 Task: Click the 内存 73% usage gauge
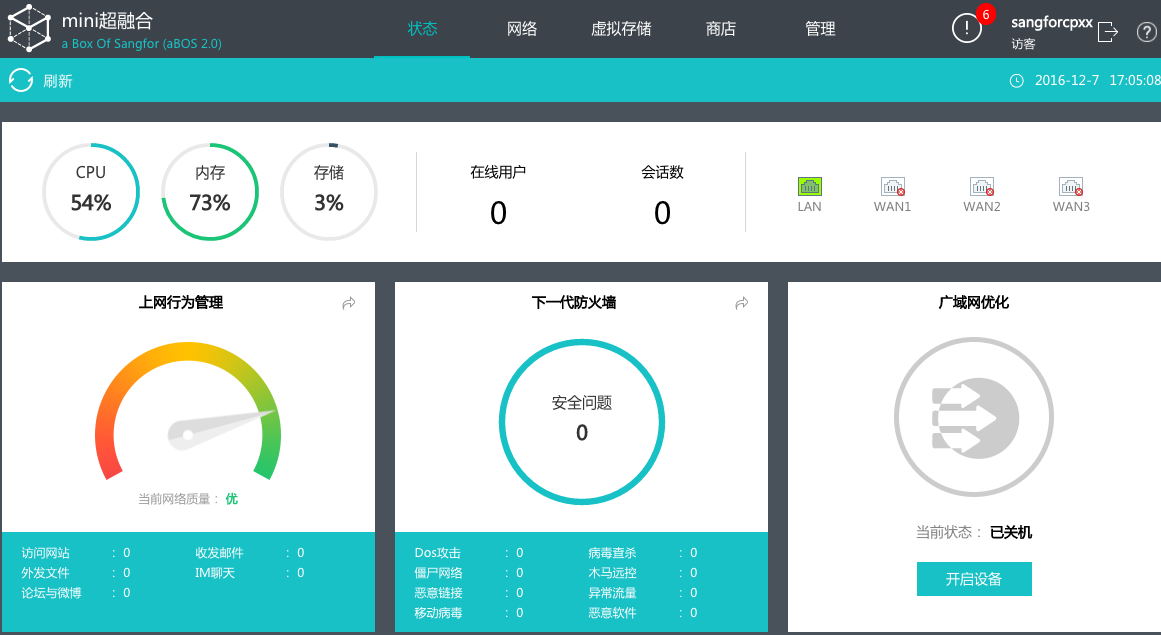click(x=210, y=192)
